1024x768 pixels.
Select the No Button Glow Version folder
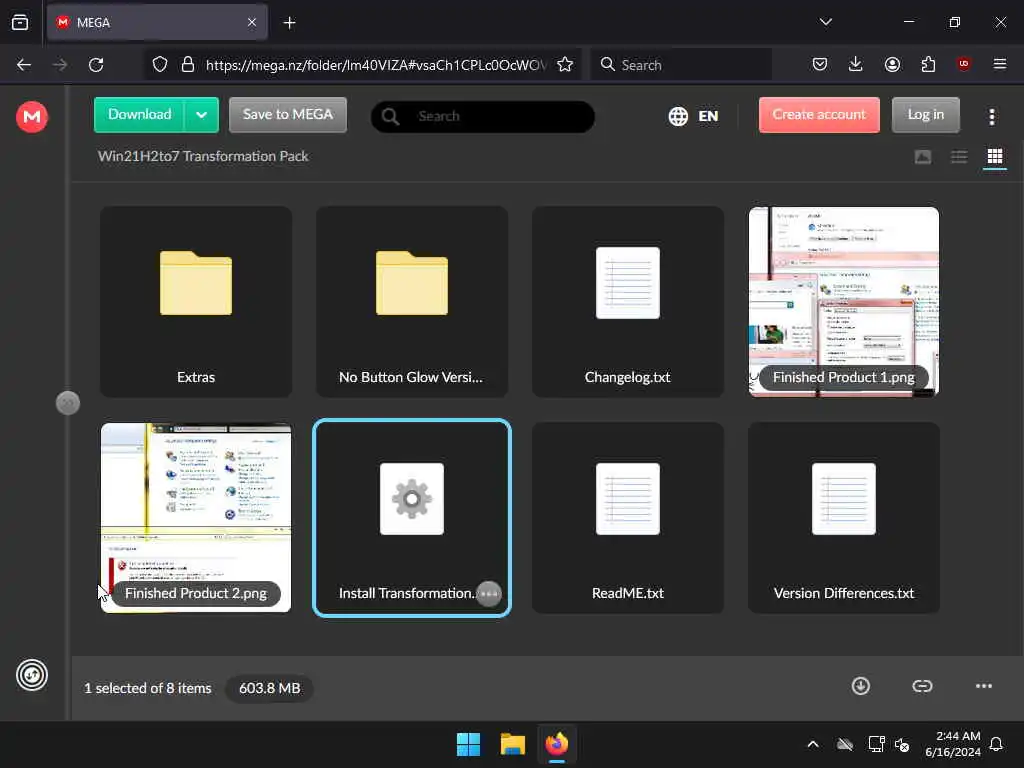point(412,302)
